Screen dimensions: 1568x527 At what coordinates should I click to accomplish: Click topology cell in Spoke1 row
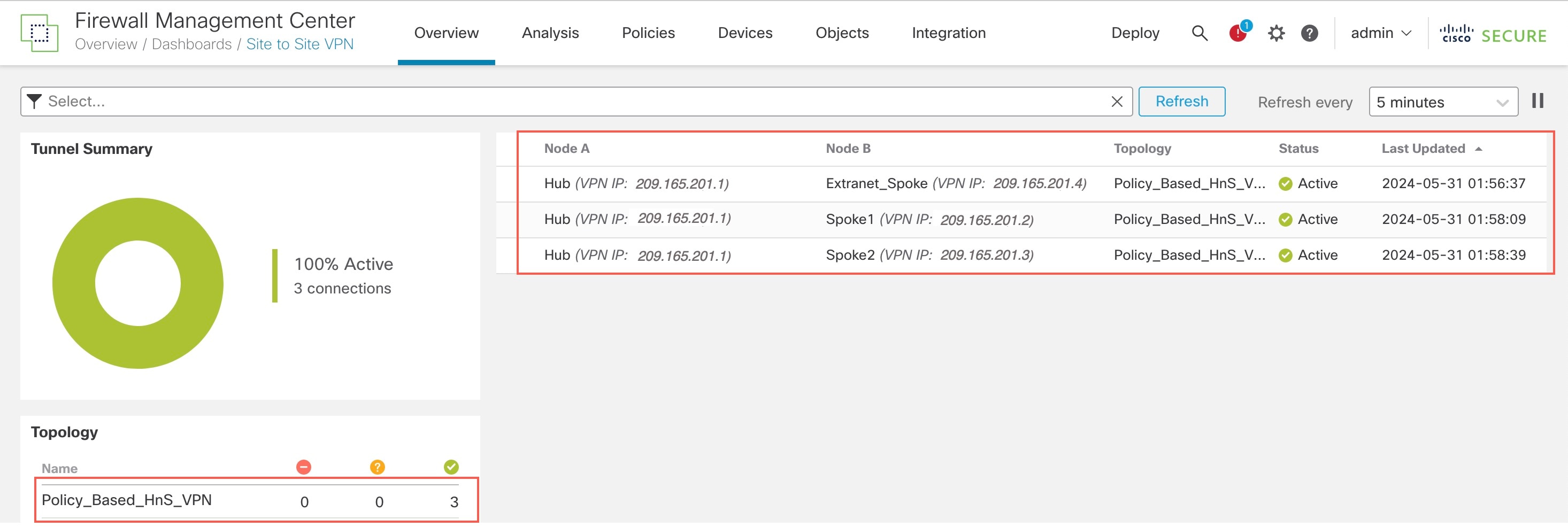[x=1189, y=220]
